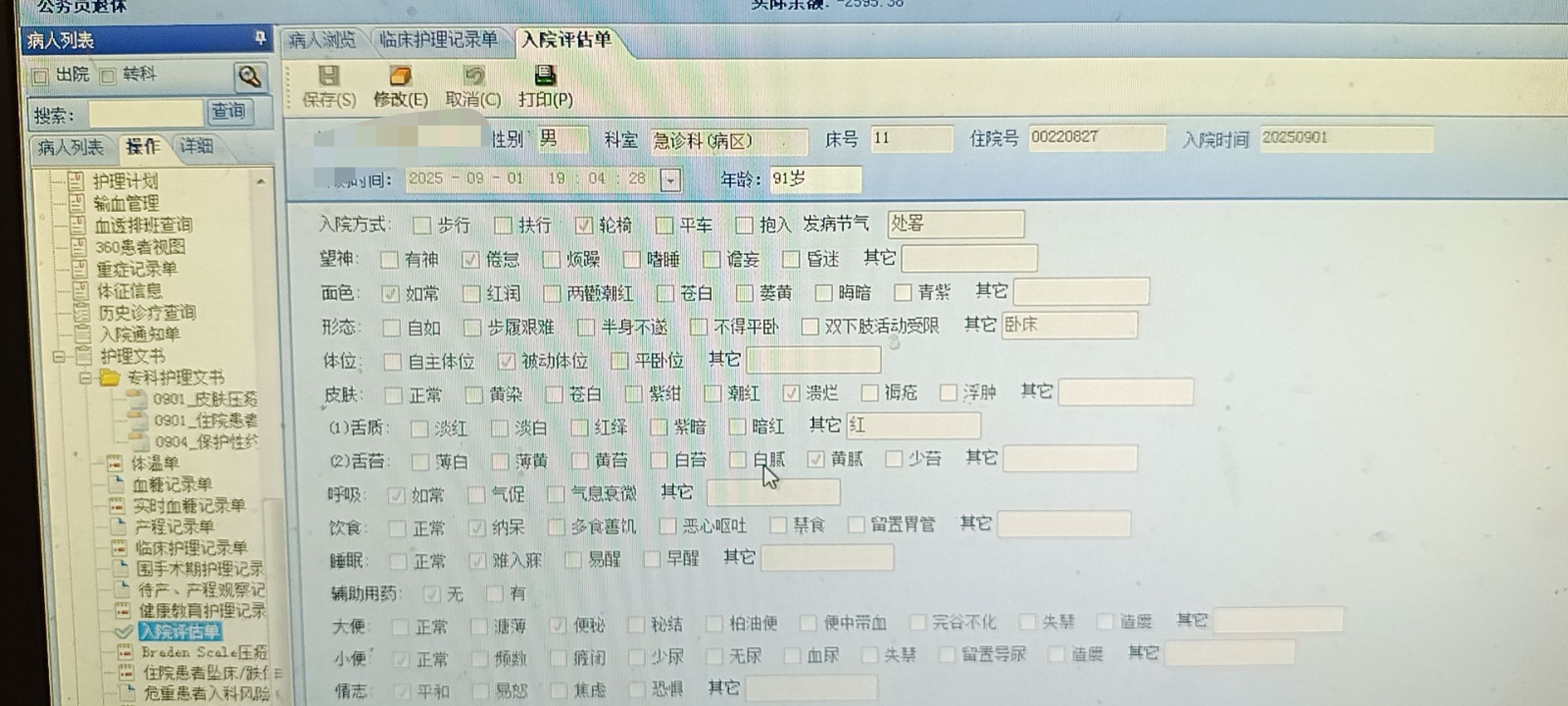
Task: Collapse the 专科护理文书 folder node
Action: tap(85, 378)
